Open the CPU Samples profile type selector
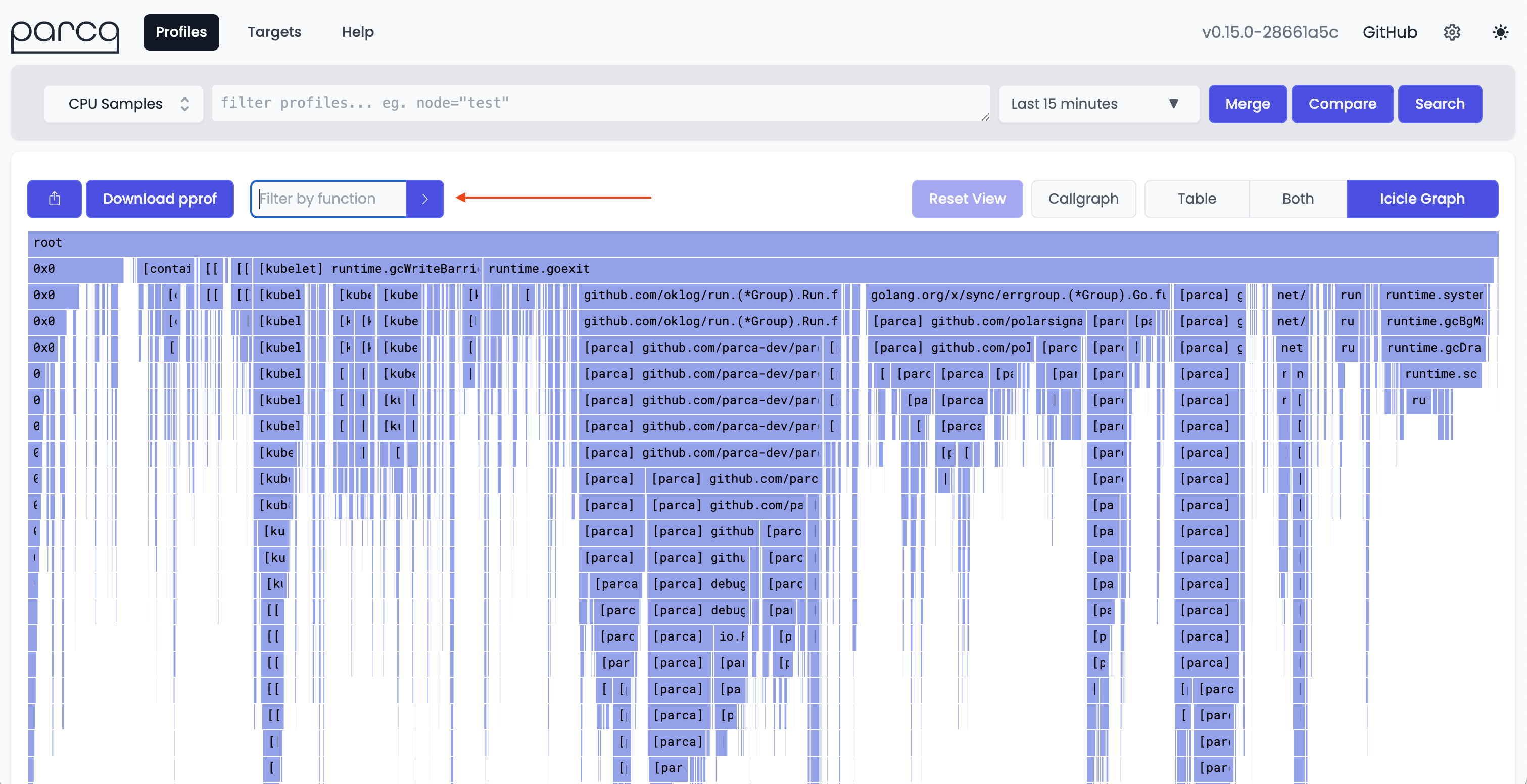The width and height of the screenshot is (1527, 784). [124, 104]
